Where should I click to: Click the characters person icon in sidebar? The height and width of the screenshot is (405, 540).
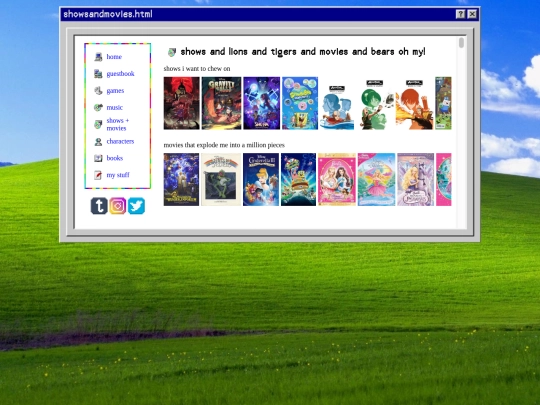98,142
